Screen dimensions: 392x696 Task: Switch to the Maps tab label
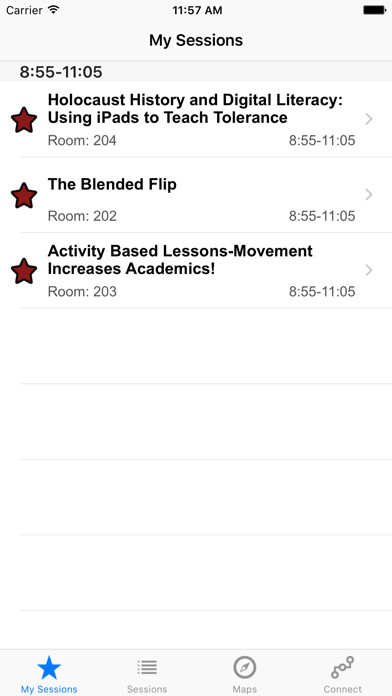(x=245, y=689)
